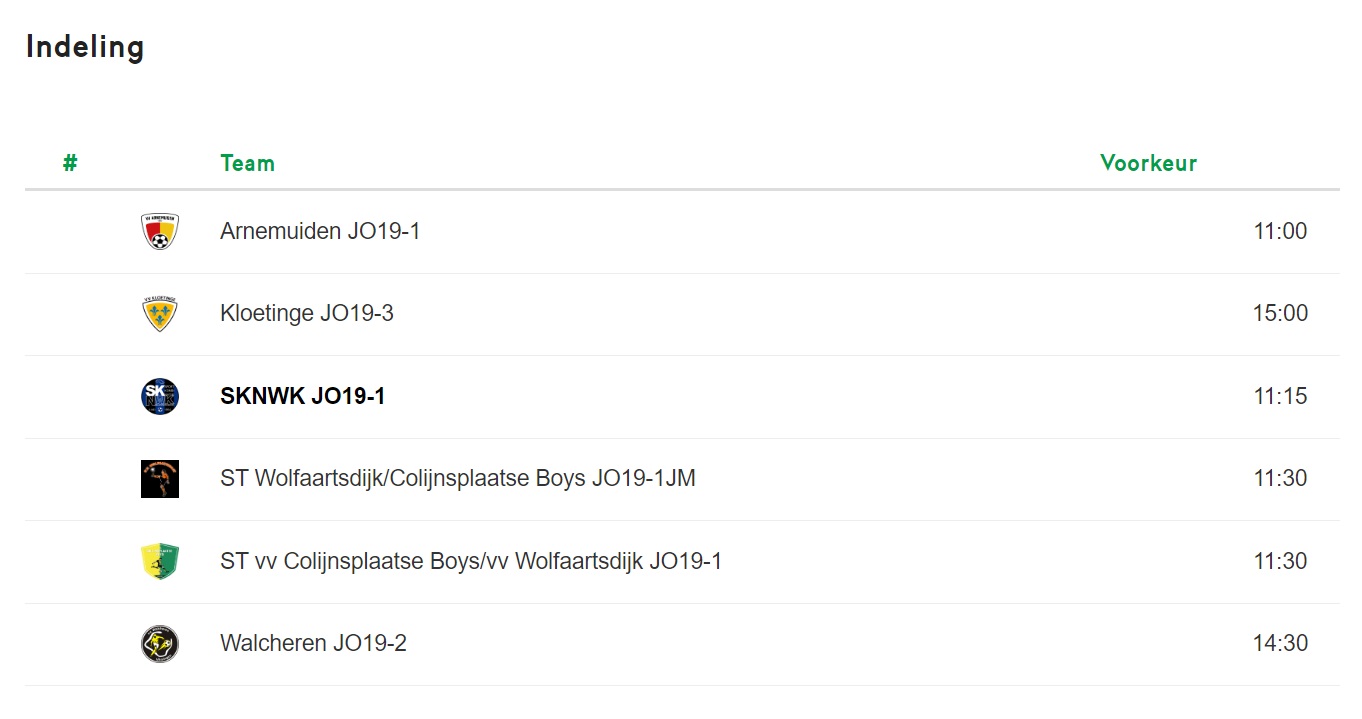The width and height of the screenshot is (1362, 719).
Task: Click the Voorkeur column header
Action: coord(1149,163)
